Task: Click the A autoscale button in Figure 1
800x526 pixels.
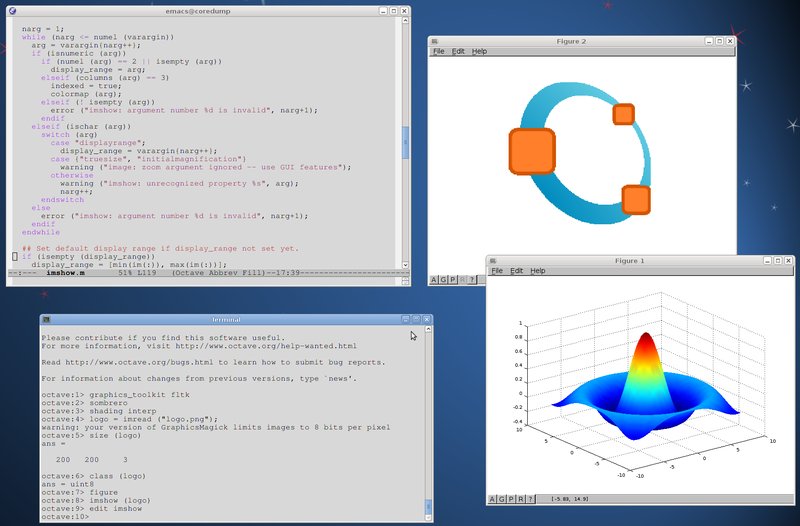Action: pyautogui.click(x=492, y=499)
